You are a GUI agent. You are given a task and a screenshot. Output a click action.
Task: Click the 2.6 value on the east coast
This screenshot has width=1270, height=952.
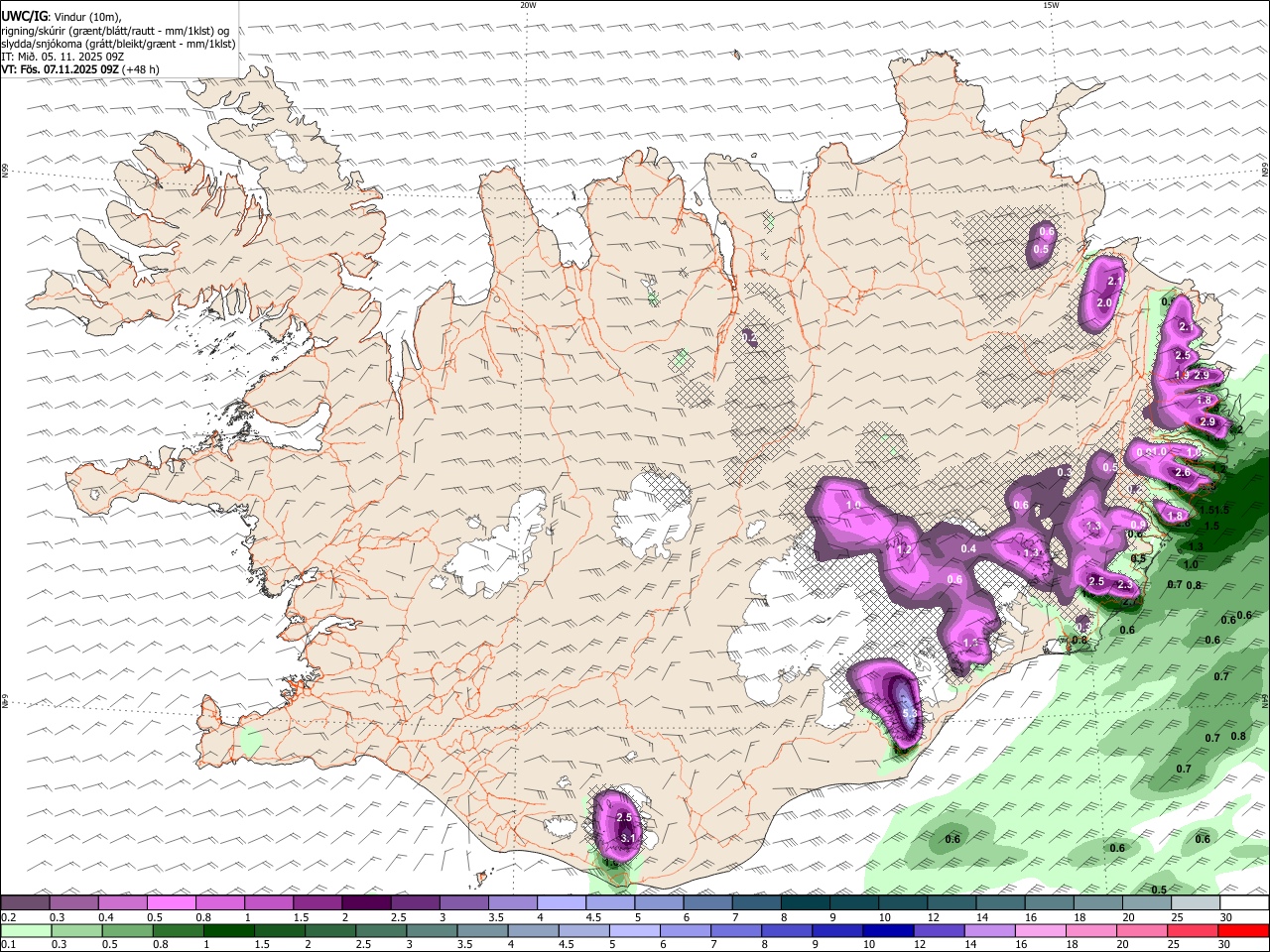tap(1182, 473)
